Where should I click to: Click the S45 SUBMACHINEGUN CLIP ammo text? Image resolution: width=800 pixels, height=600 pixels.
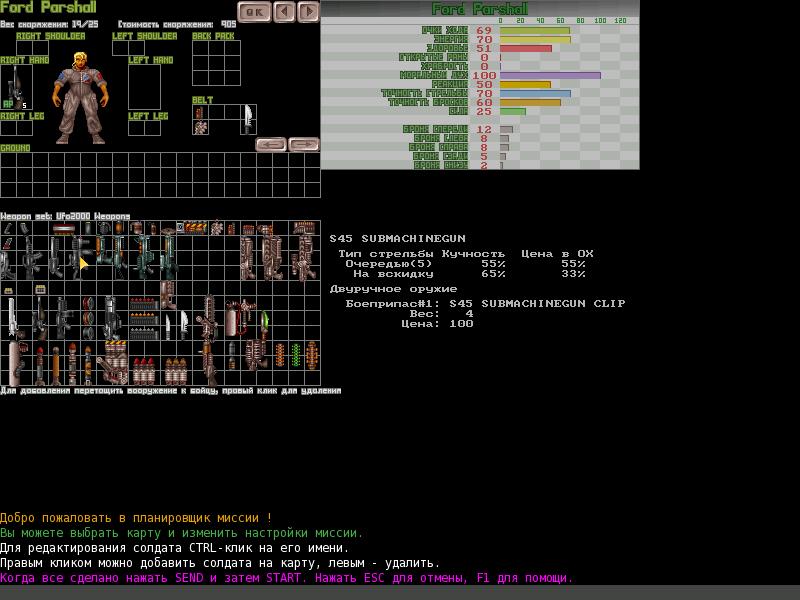[537, 303]
